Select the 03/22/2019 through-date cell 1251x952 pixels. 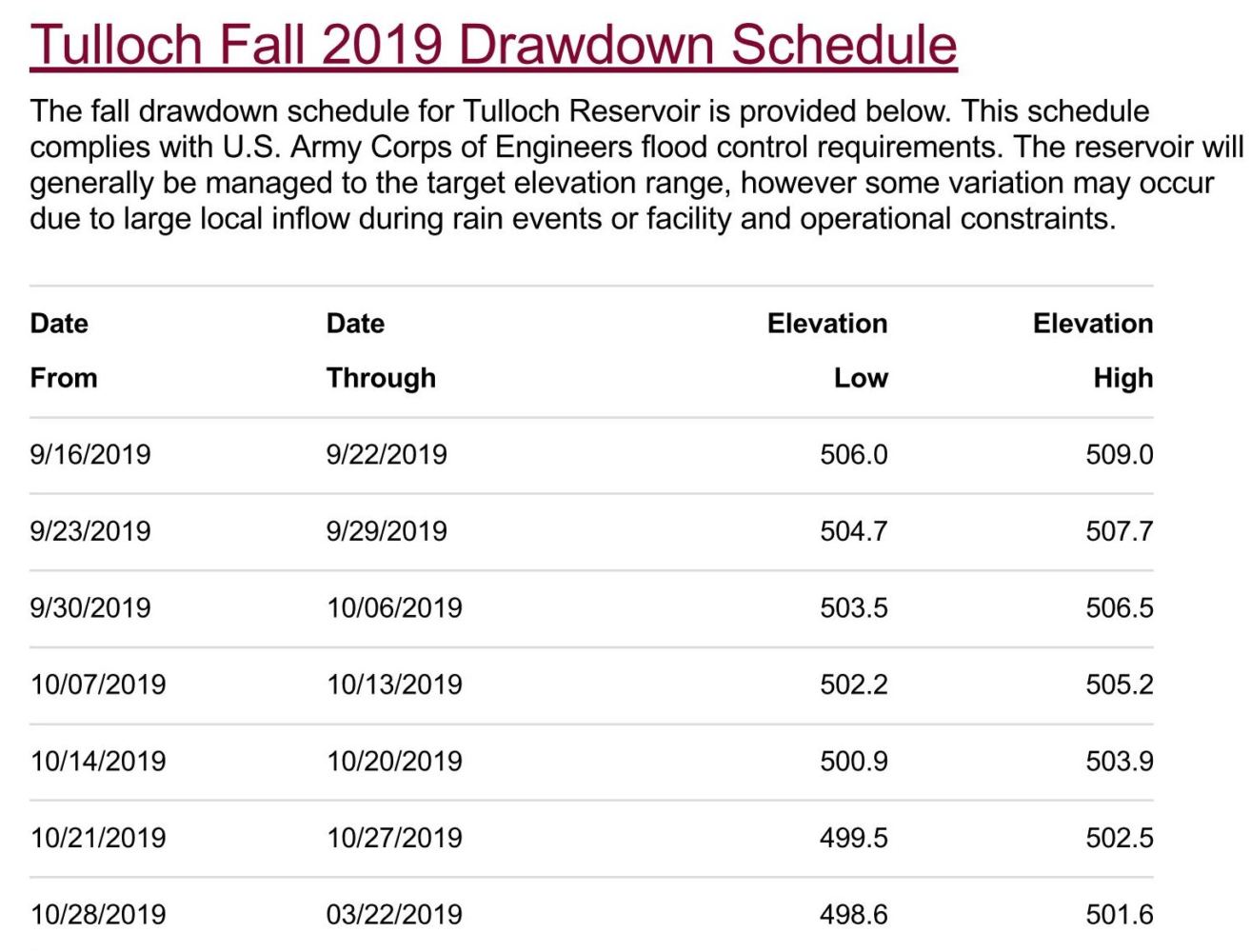(x=394, y=915)
